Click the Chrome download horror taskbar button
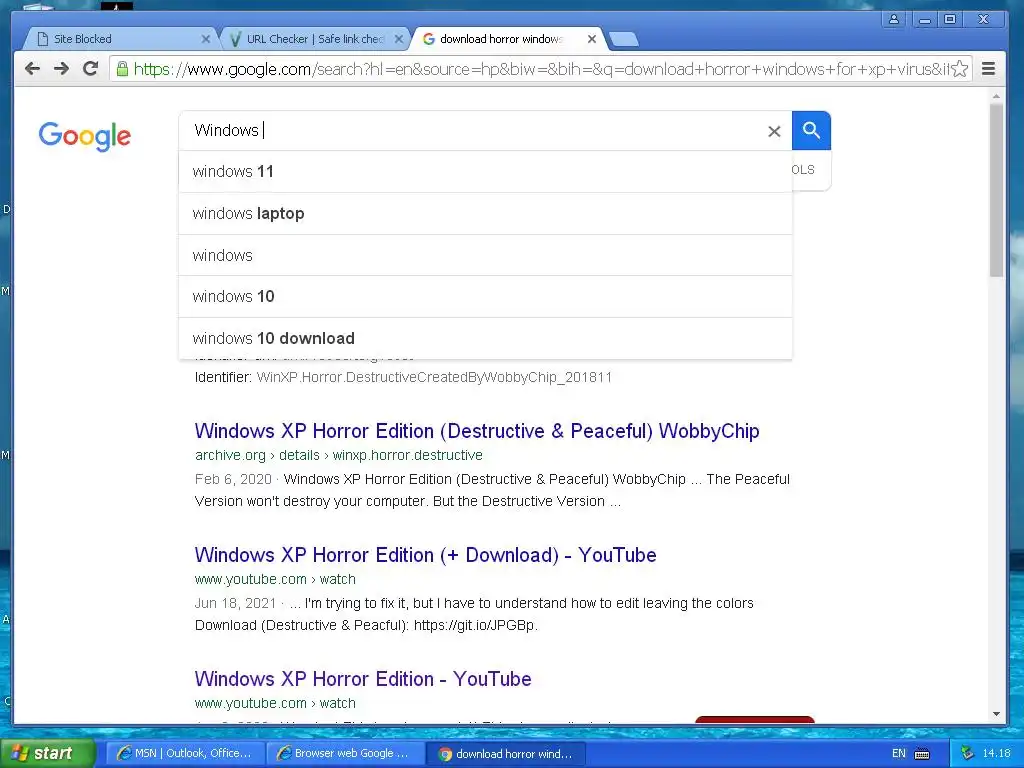The image size is (1024, 768). point(505,754)
